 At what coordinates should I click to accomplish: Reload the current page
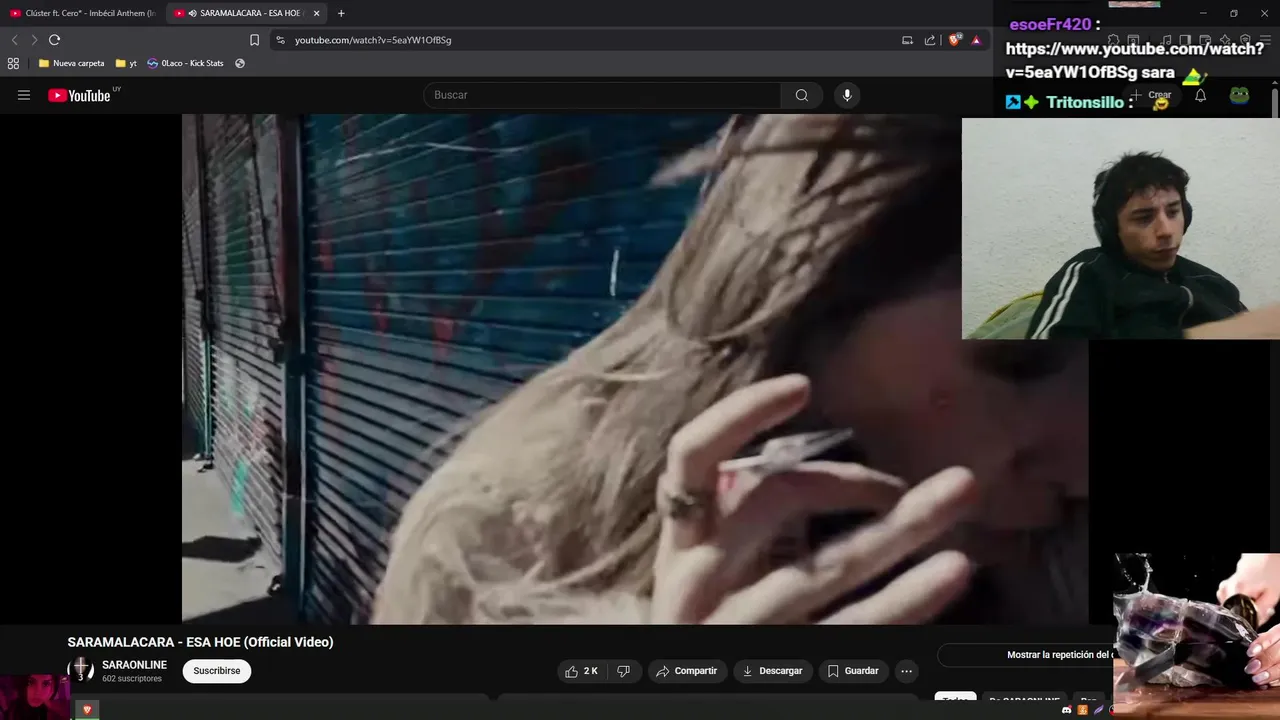[54, 40]
